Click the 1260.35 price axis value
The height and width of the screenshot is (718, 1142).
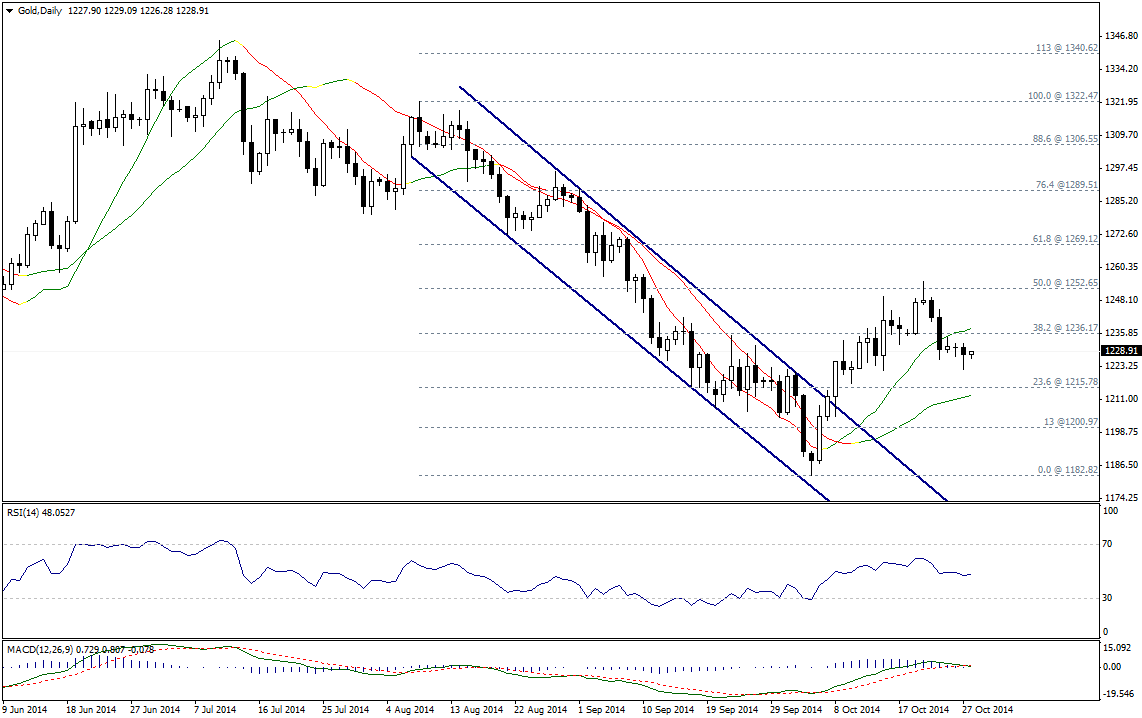pyautogui.click(x=1121, y=267)
